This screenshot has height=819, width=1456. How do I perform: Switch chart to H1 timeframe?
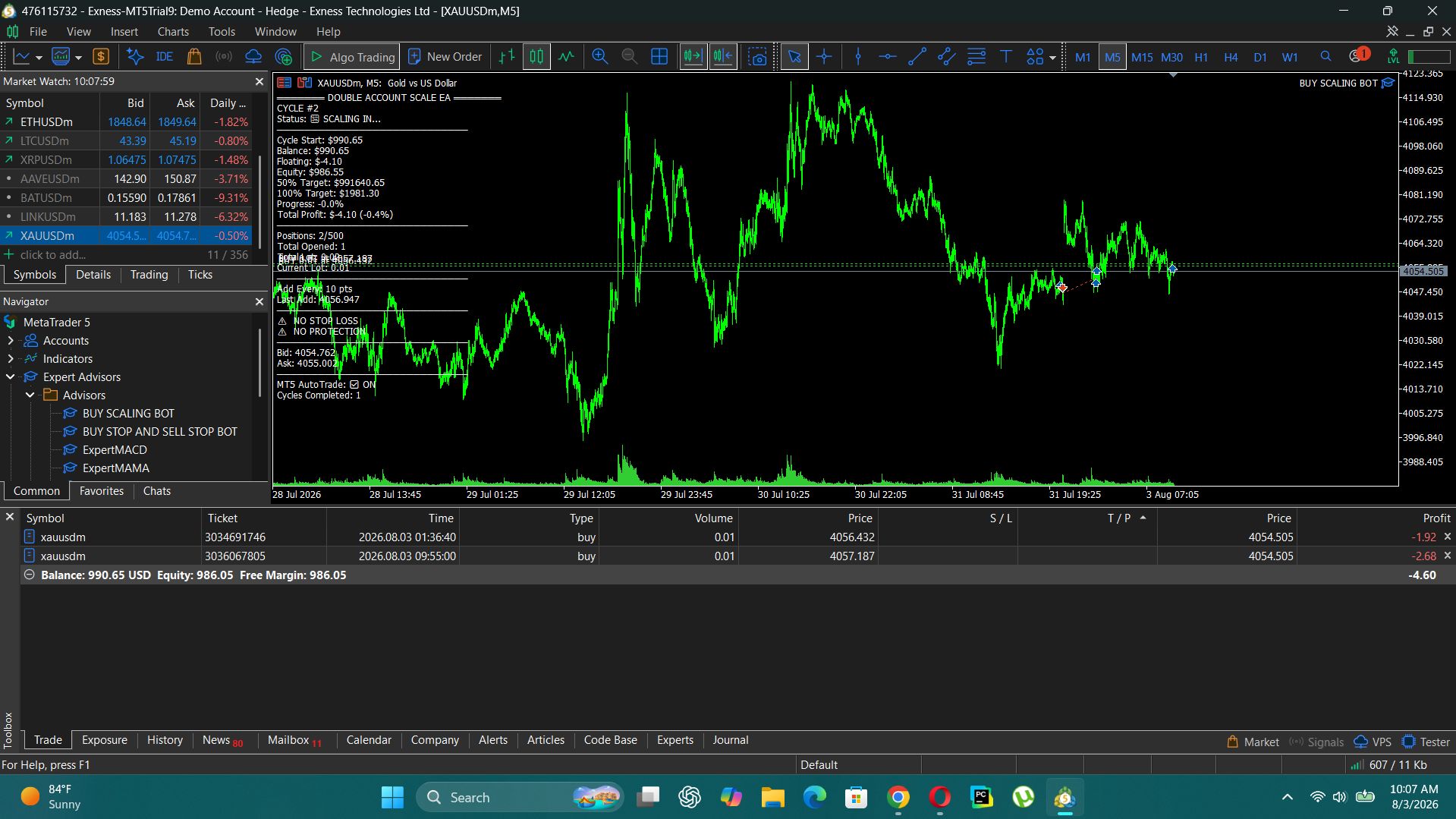click(x=1201, y=57)
